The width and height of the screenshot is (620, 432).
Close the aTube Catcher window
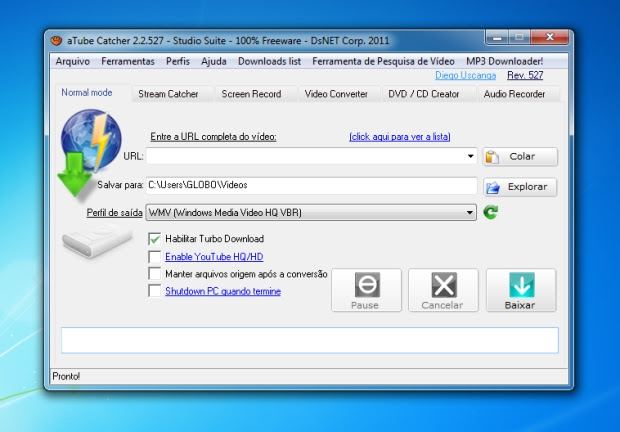(x=550, y=38)
